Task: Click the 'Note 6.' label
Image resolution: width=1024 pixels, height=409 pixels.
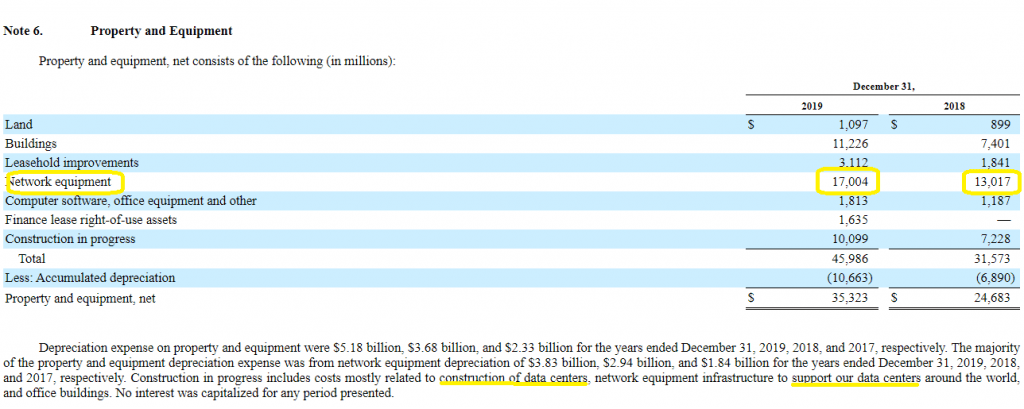Action: point(23,31)
